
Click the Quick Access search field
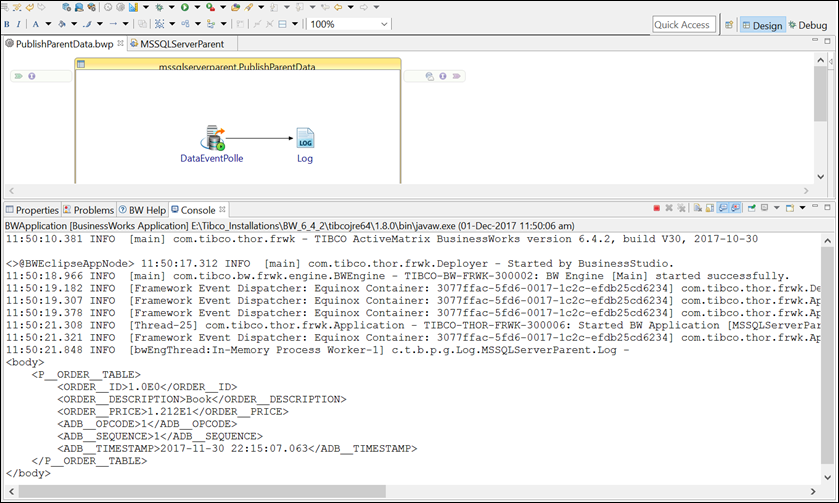(x=683, y=25)
